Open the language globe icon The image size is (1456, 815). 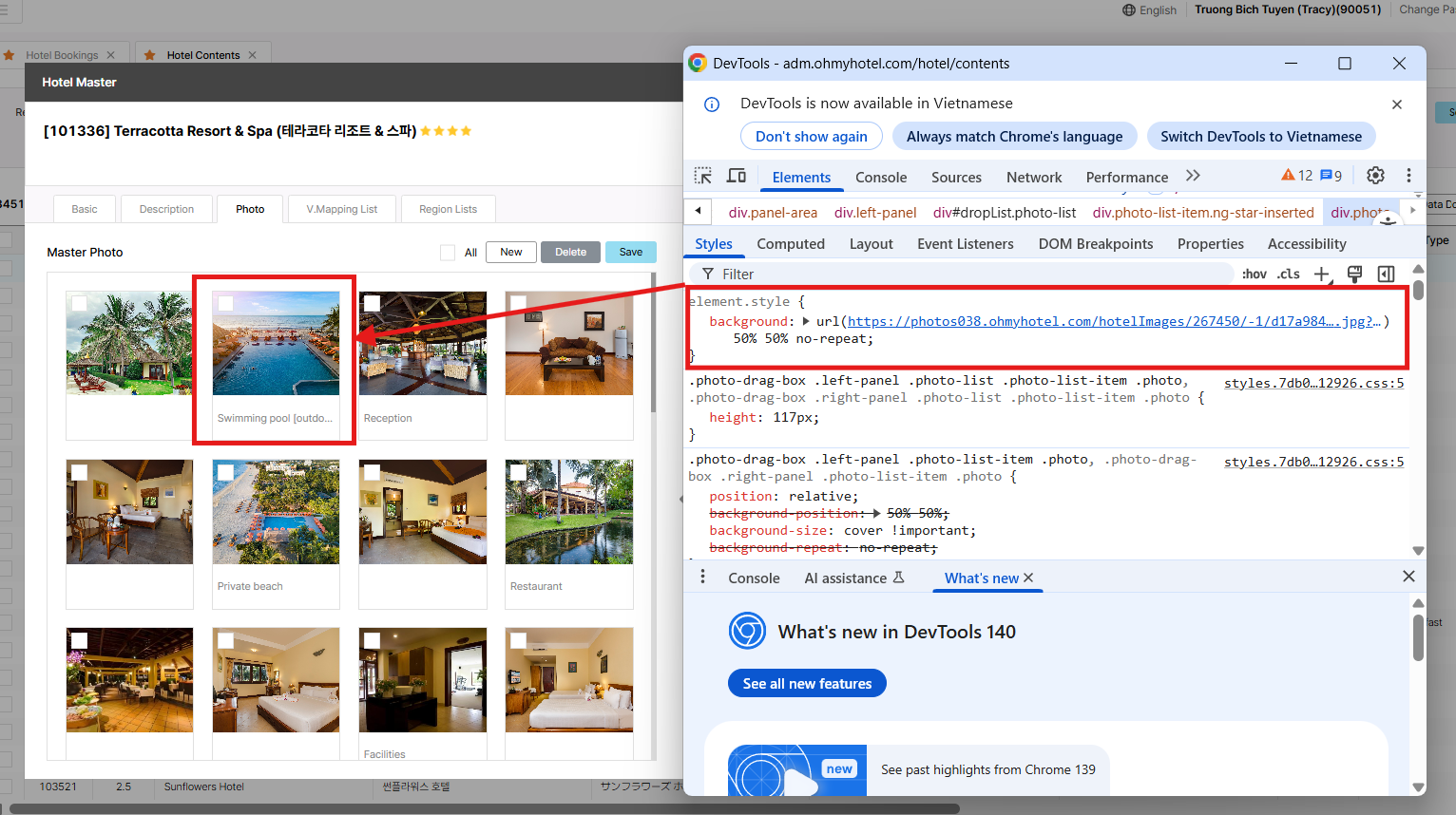(x=1129, y=10)
